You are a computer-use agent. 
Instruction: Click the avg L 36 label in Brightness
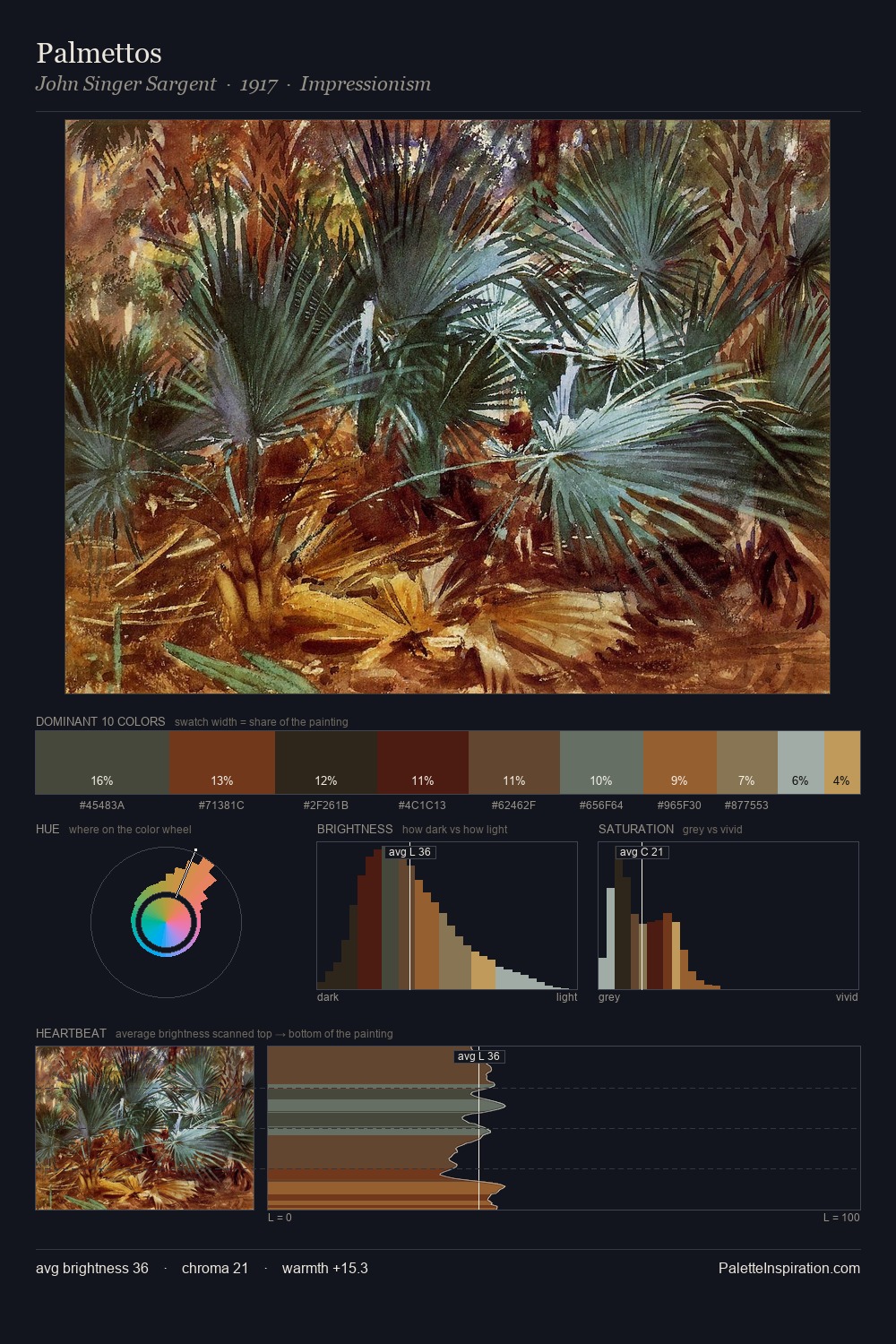pyautogui.click(x=410, y=852)
